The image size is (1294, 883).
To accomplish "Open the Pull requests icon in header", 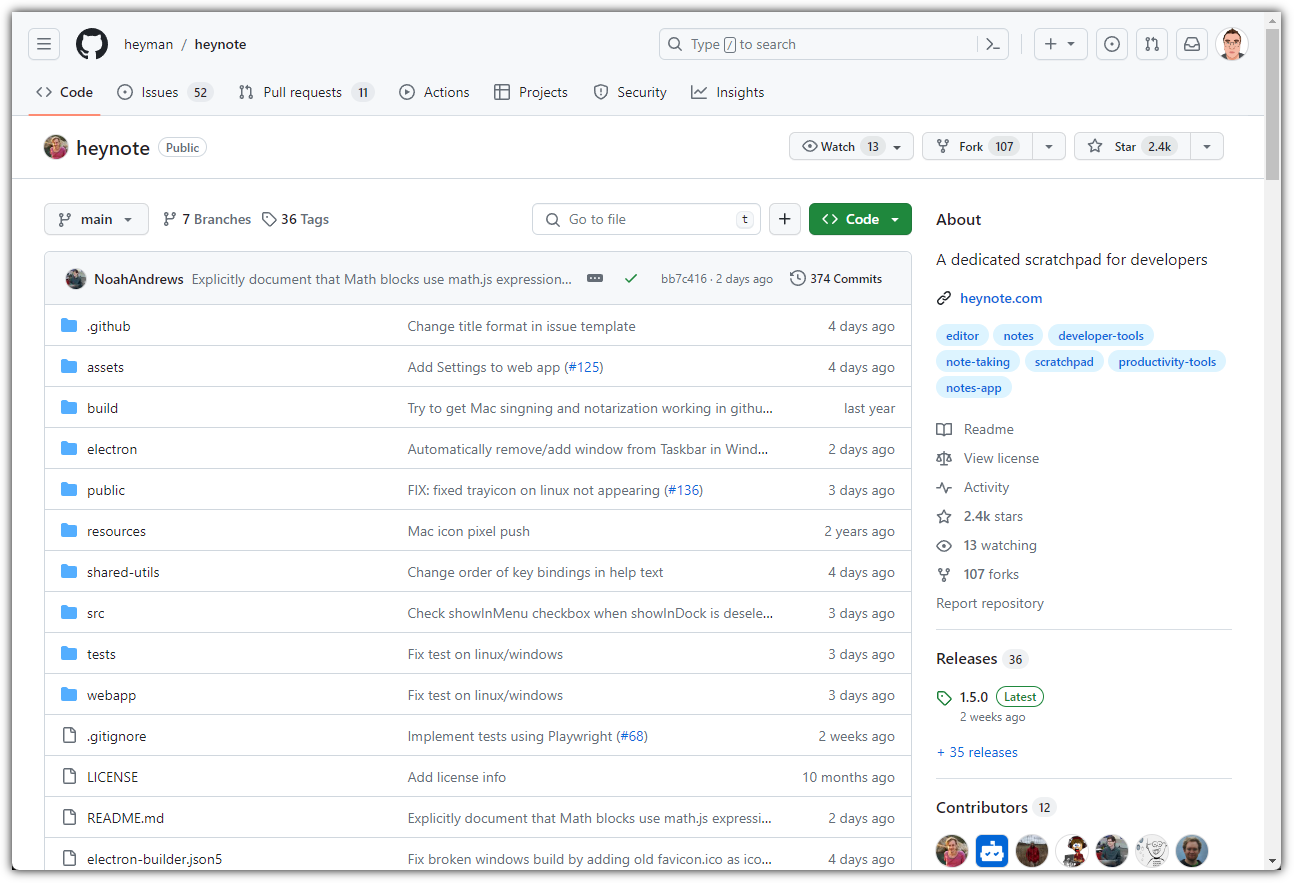I will 1152,44.
